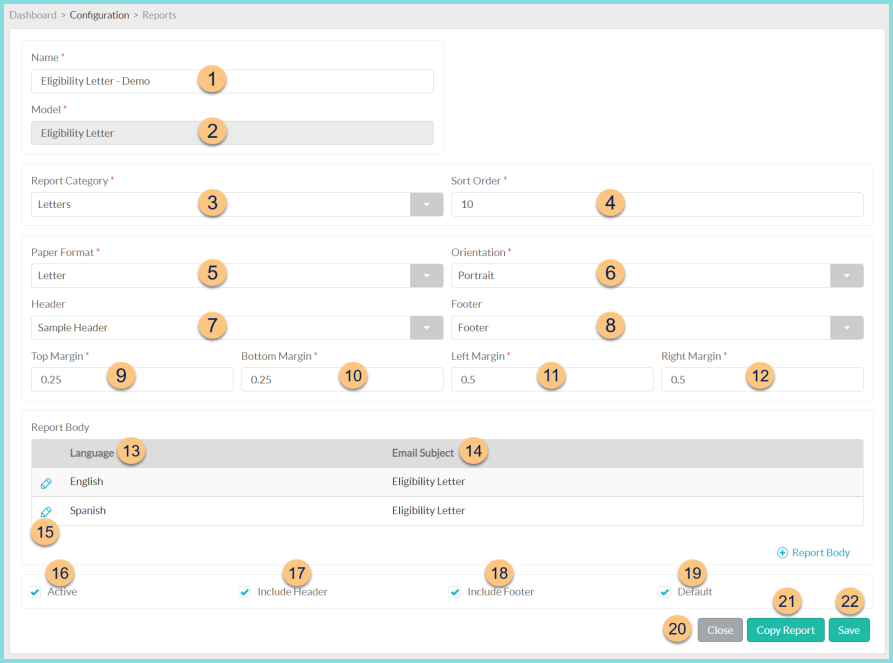Expand the Paper Format dropdown

tap(426, 274)
